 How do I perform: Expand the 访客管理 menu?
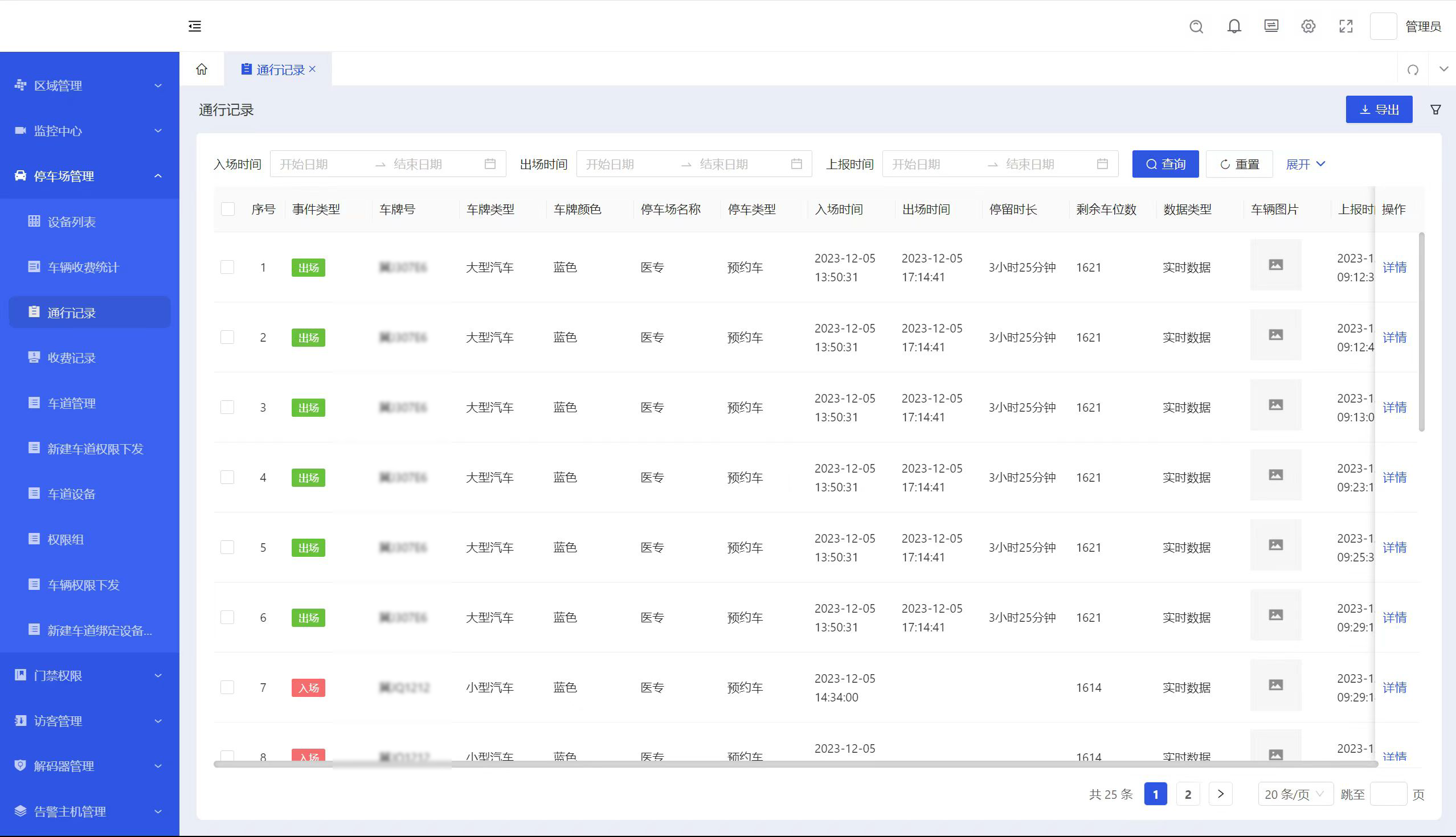click(89, 720)
